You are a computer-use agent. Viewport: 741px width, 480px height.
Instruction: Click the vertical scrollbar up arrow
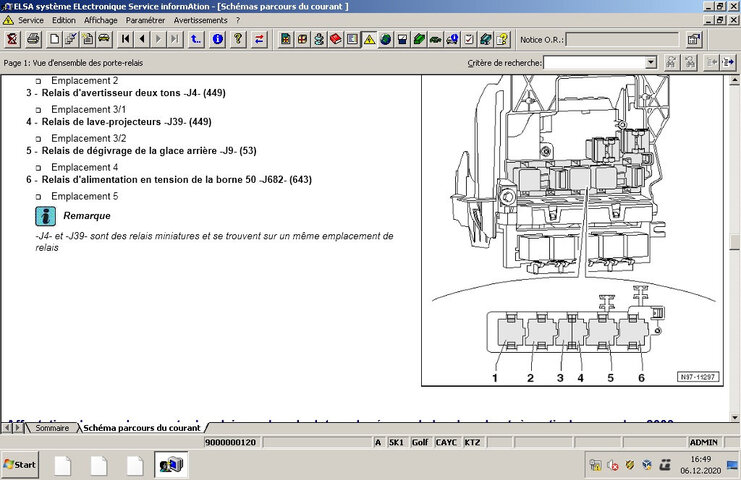[735, 80]
